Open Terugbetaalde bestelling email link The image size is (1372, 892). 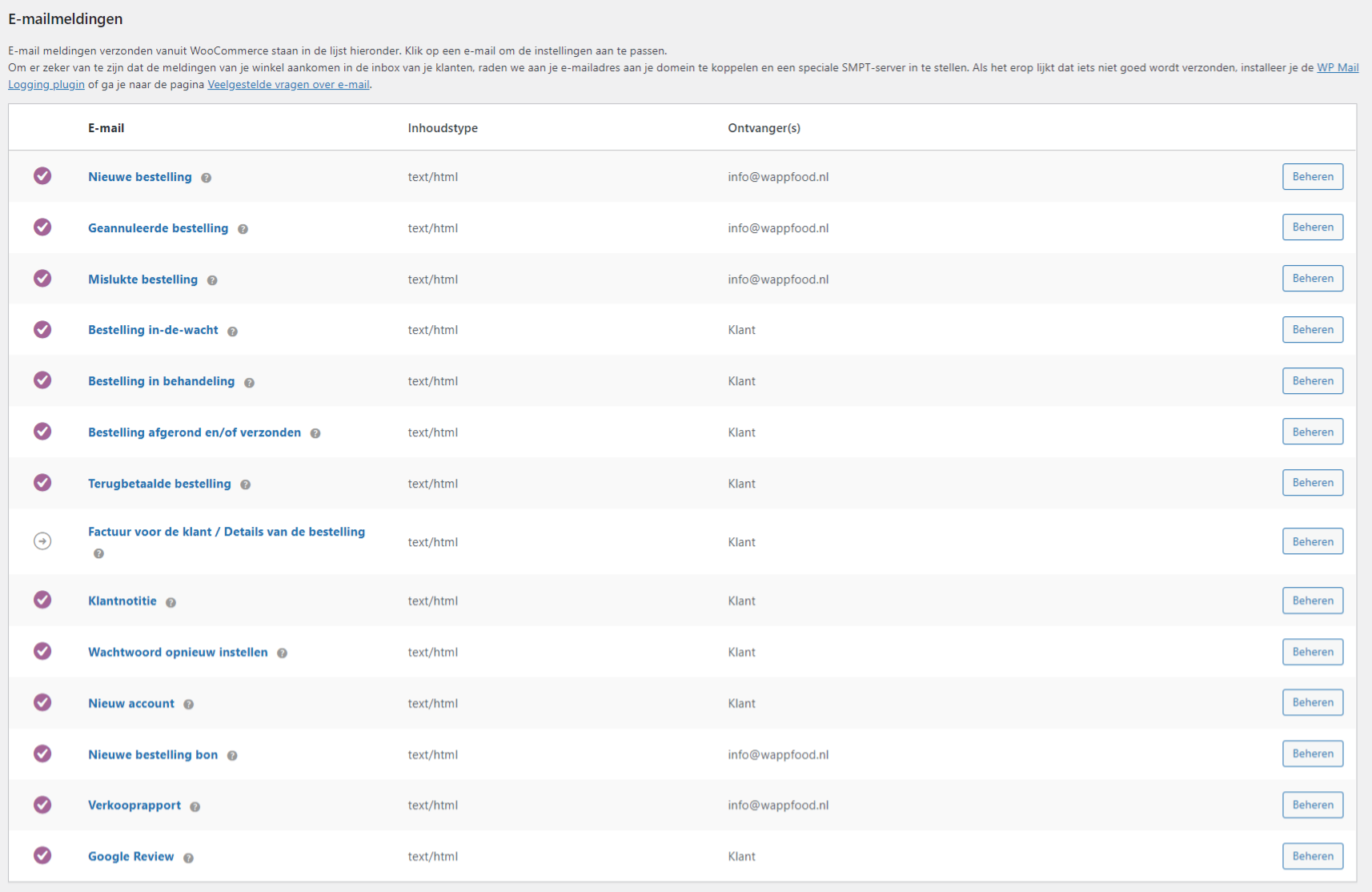[159, 484]
